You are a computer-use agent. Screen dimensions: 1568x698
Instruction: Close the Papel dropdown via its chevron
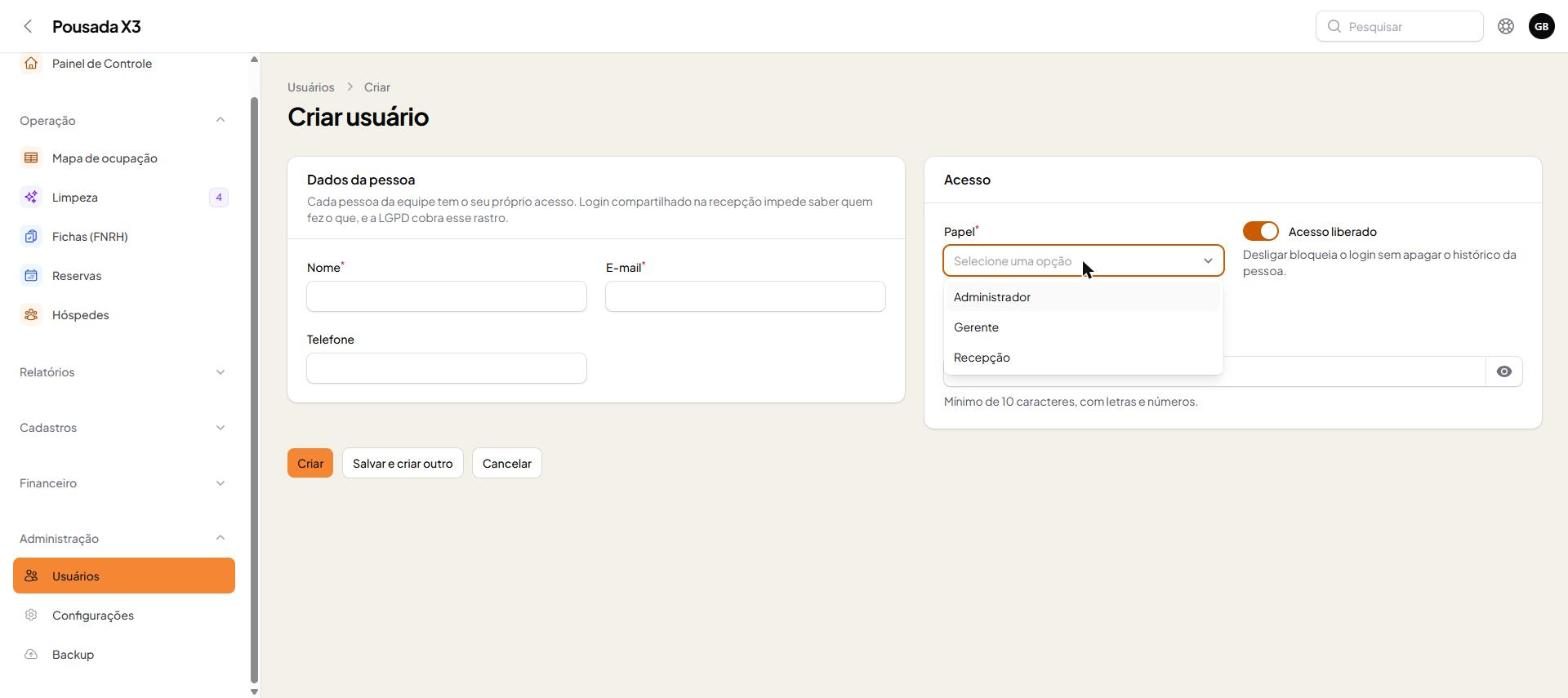coord(1208,261)
